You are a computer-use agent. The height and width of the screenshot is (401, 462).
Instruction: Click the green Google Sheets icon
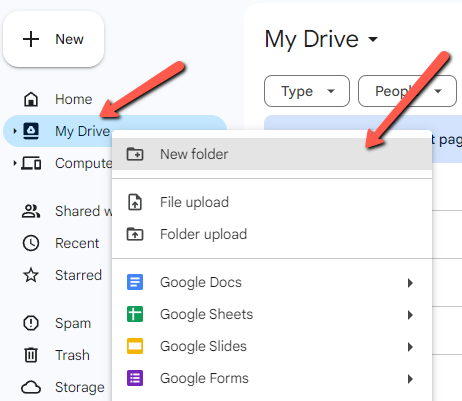point(135,314)
